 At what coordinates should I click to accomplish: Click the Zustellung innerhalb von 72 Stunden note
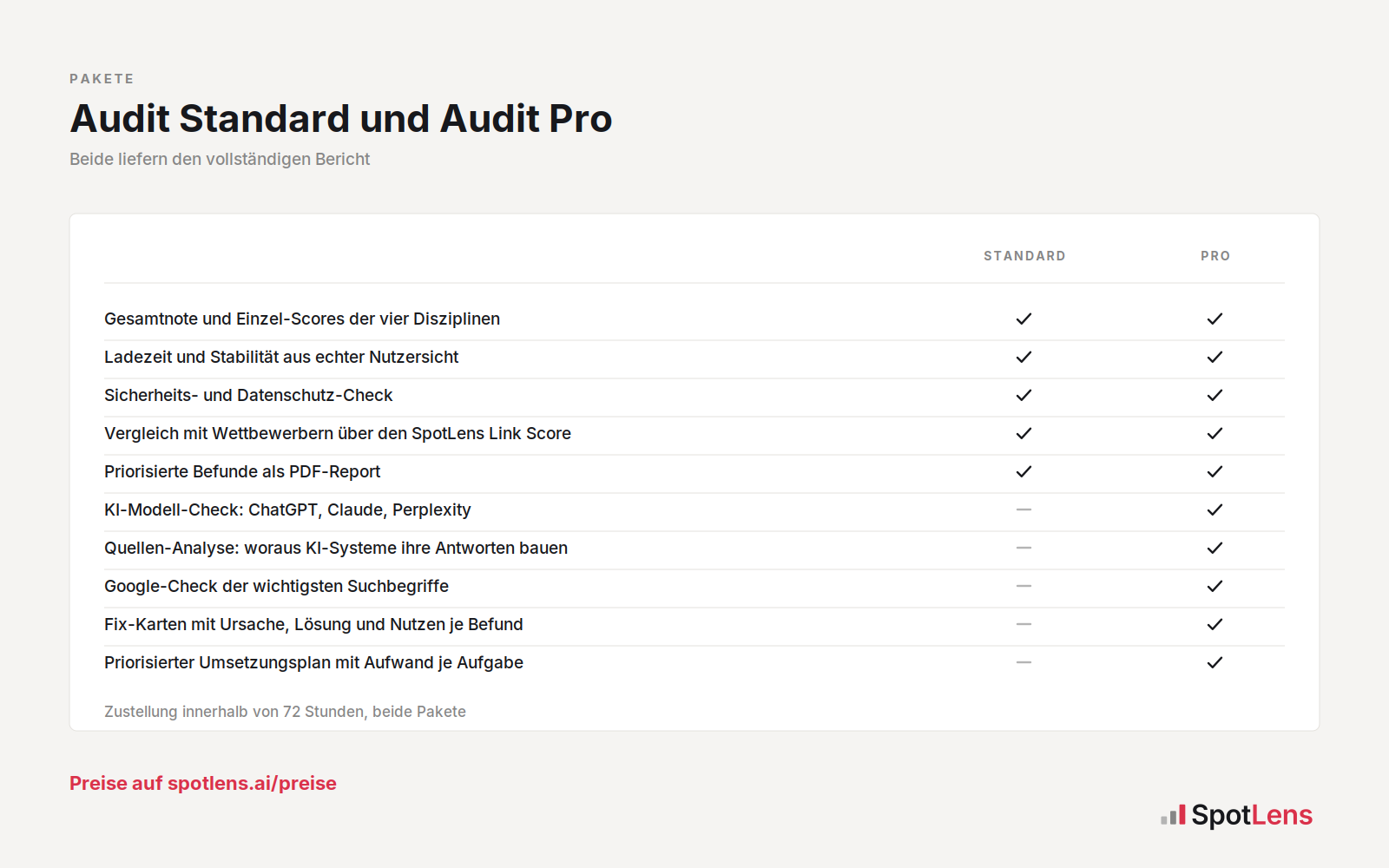coord(285,712)
